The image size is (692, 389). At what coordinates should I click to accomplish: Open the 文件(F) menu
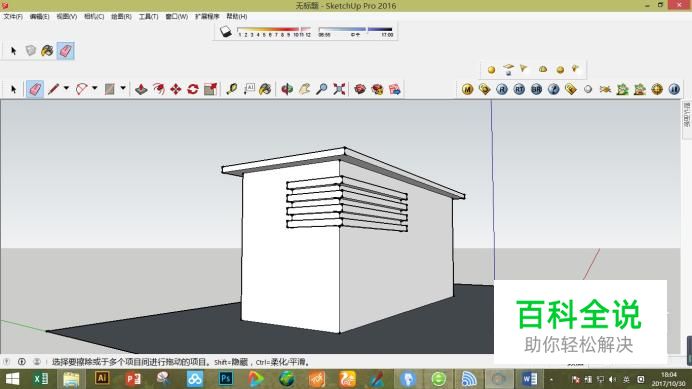coord(13,16)
